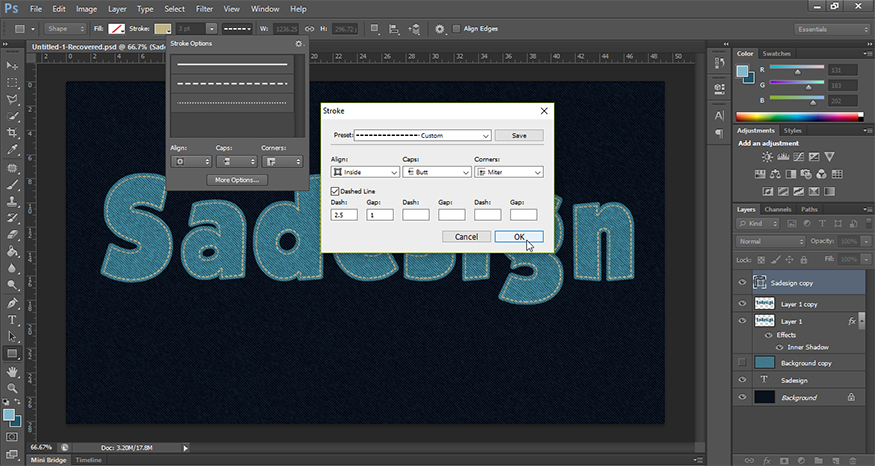The image size is (875, 466).
Task: Click the More Options button
Action: [x=237, y=180]
